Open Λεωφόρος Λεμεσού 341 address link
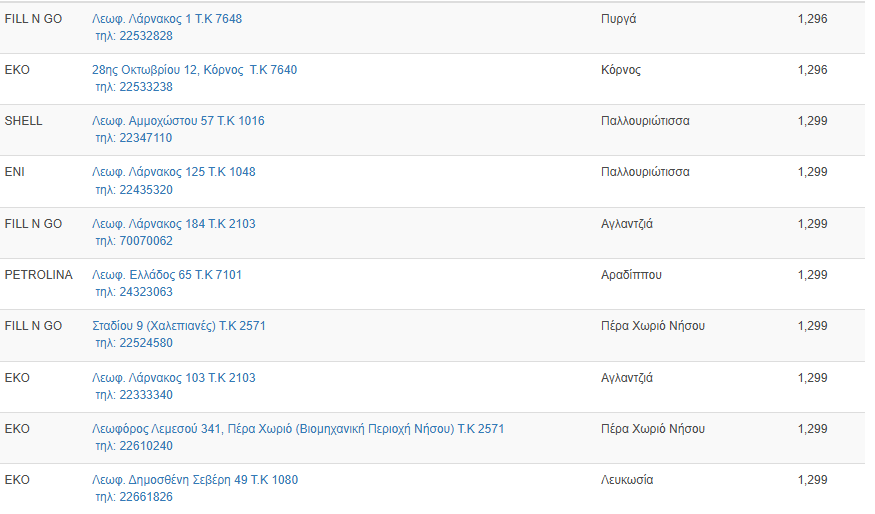Viewport: 875px width, 514px height. (298, 429)
